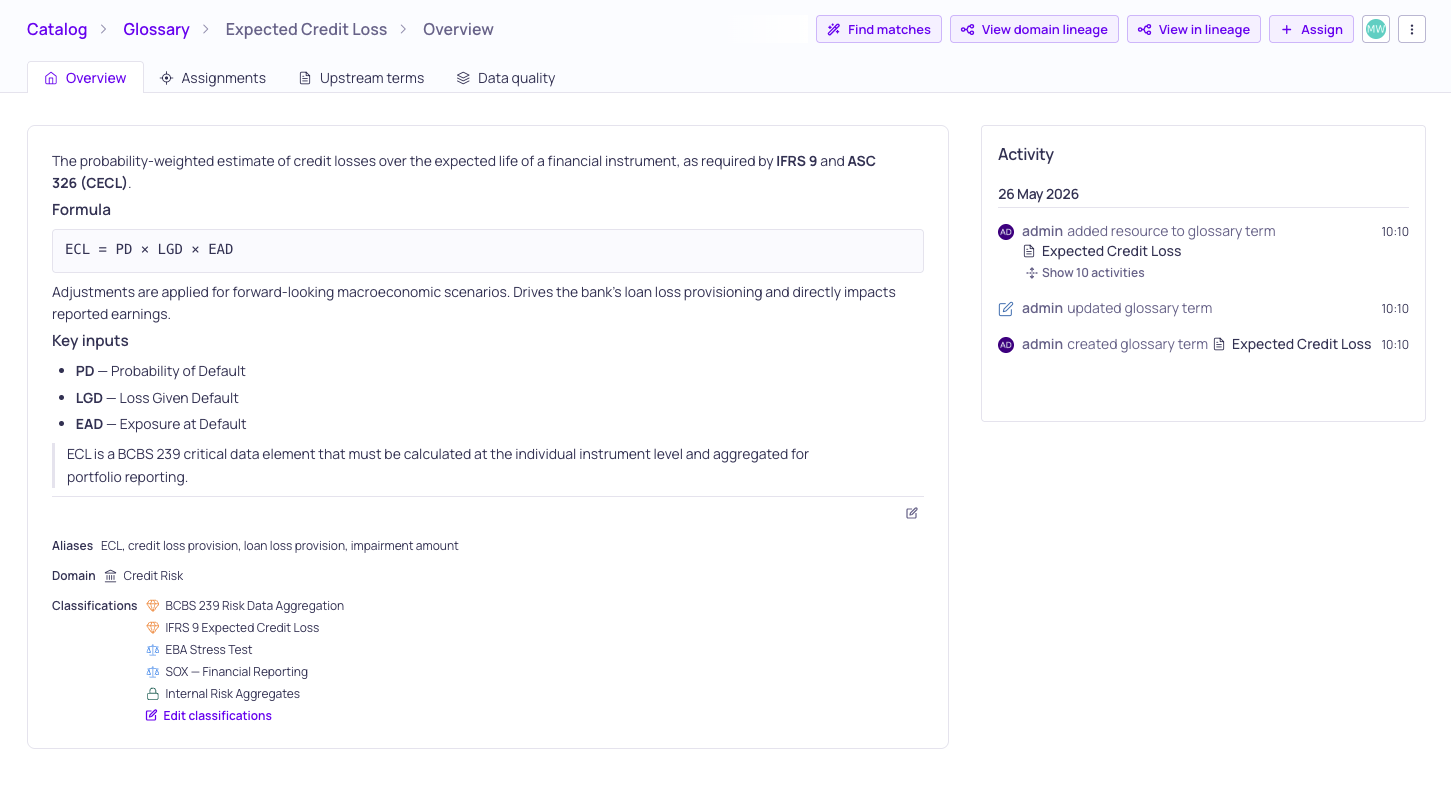Image resolution: width=1451 pixels, height=807 pixels.
Task: Click the Find matches button
Action: point(879,30)
